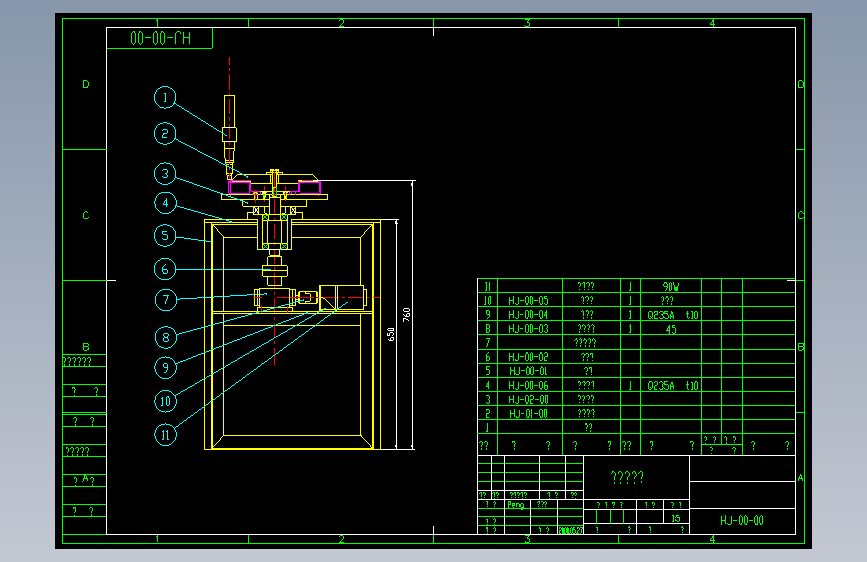The width and height of the screenshot is (867, 562).
Task: Click the HJ-00-01 part number cell
Action: [x=529, y=371]
